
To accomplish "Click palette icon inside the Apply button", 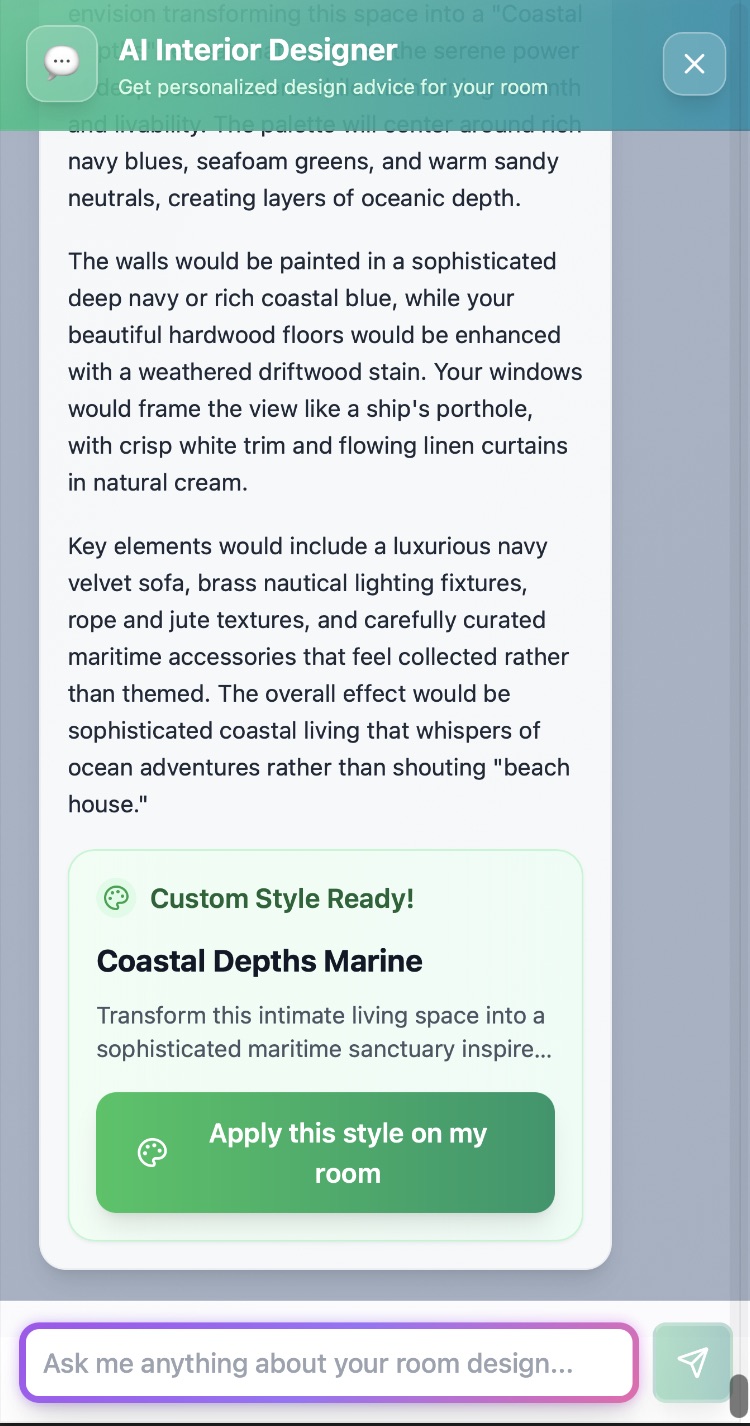I will click(152, 1153).
